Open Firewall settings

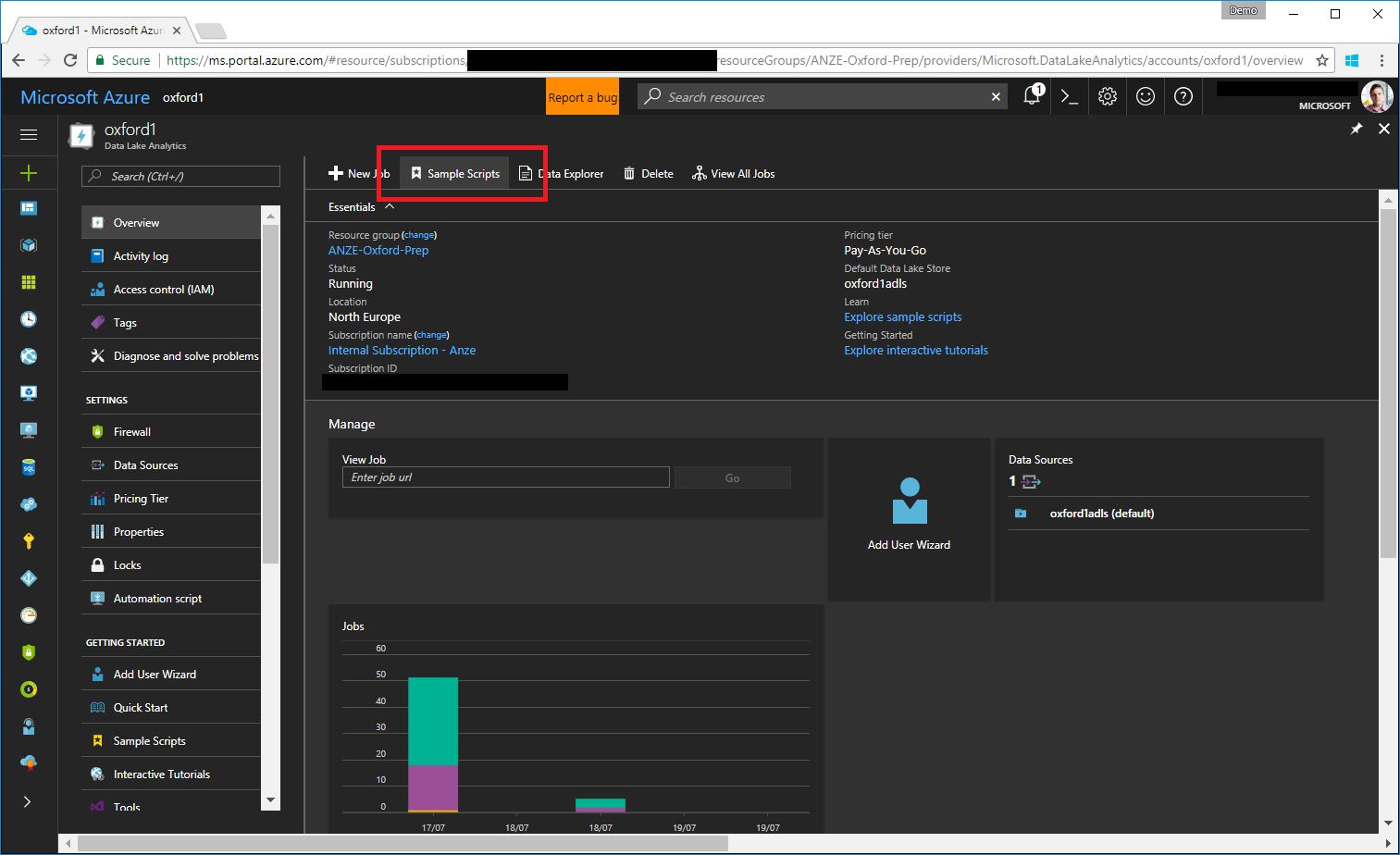coord(172,432)
